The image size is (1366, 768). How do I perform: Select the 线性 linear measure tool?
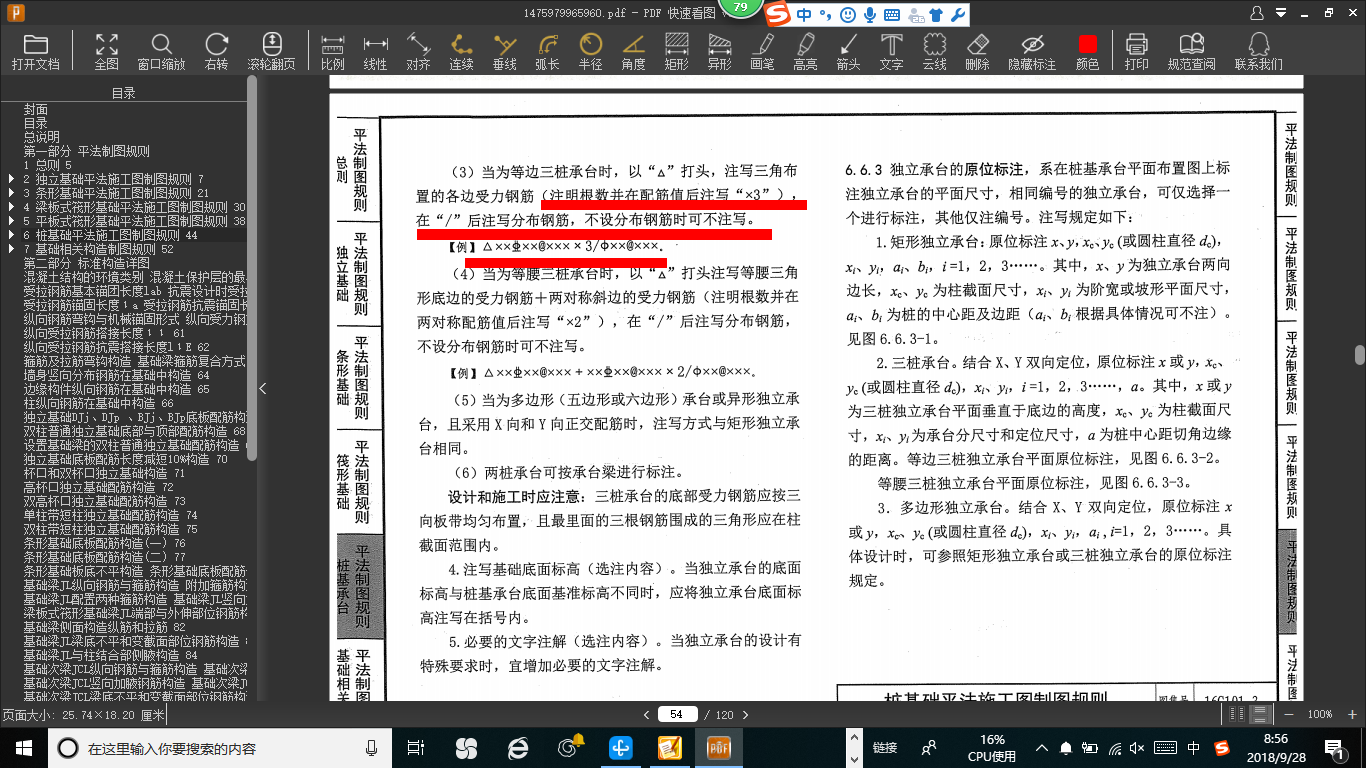375,52
